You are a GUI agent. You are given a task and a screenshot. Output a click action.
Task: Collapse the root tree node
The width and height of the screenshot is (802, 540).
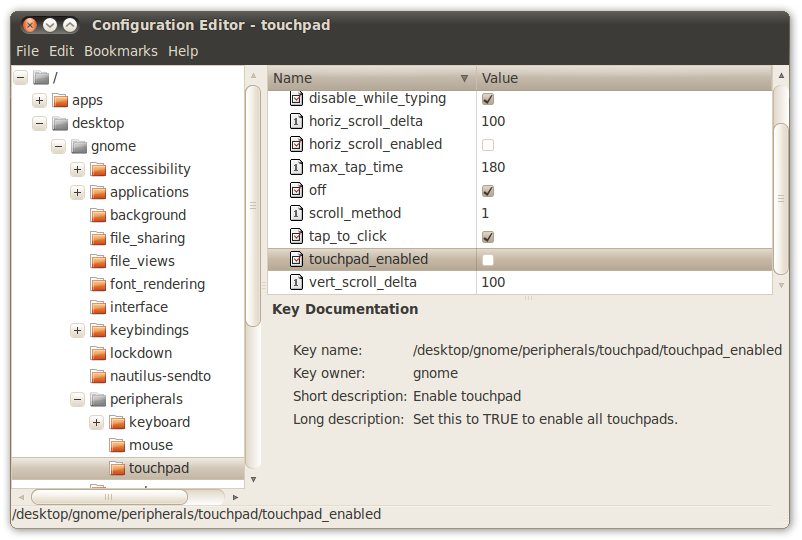20,78
